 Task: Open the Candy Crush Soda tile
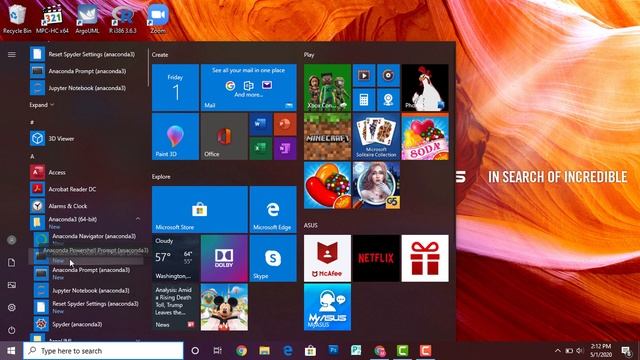tap(425, 136)
